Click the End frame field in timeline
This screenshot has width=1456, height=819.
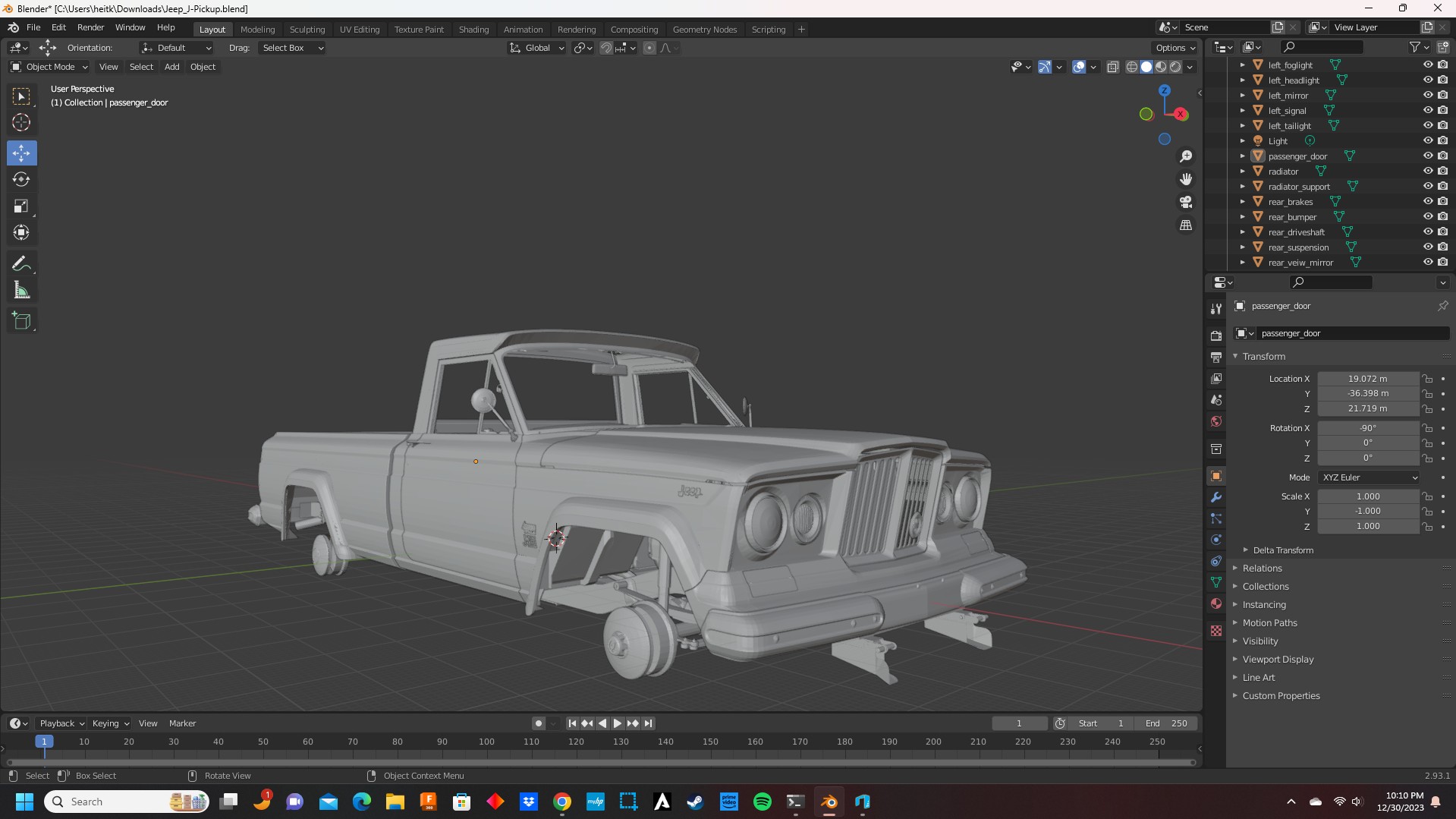[x=1167, y=723]
